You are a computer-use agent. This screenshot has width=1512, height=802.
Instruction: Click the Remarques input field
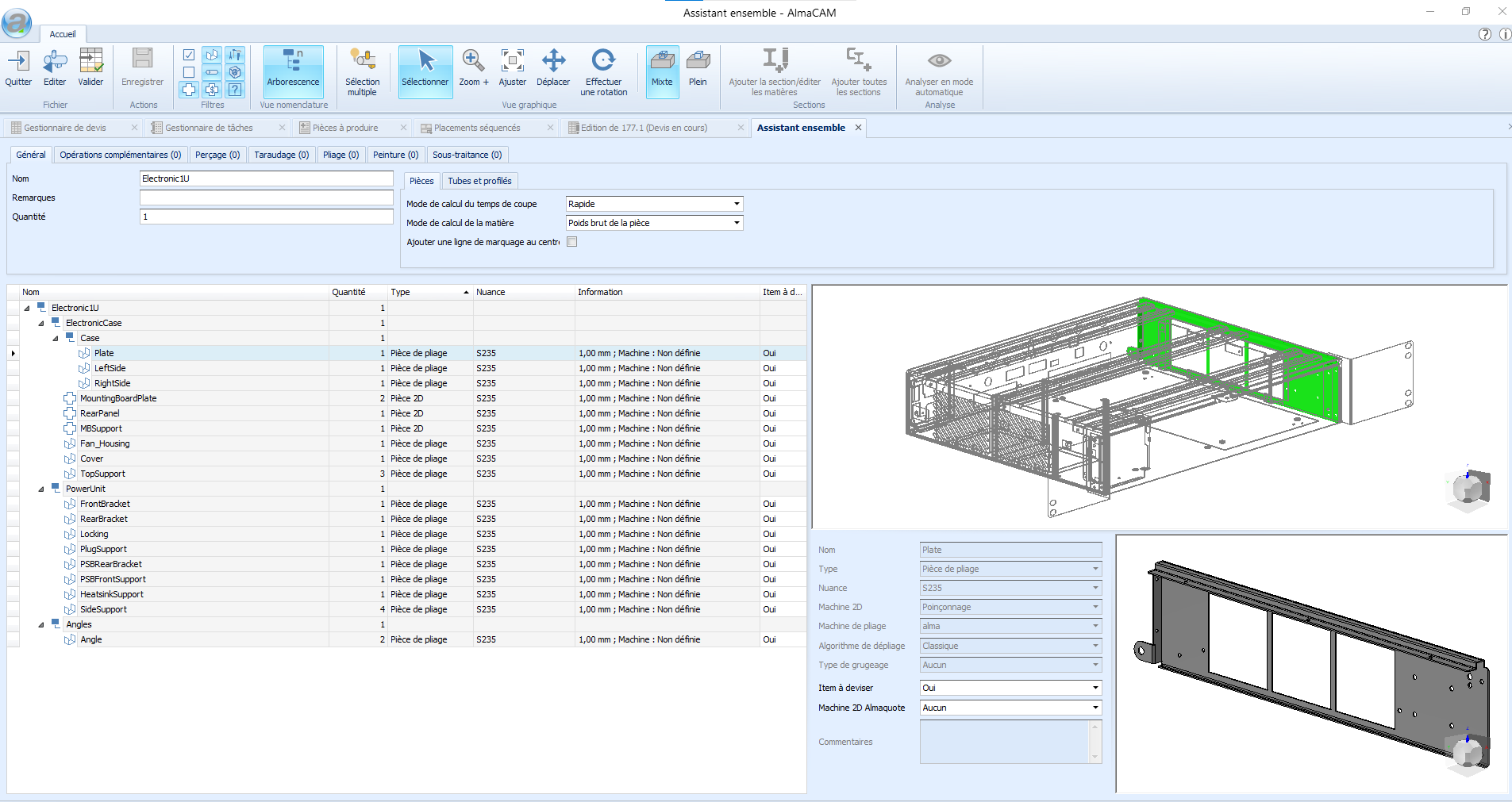266,198
